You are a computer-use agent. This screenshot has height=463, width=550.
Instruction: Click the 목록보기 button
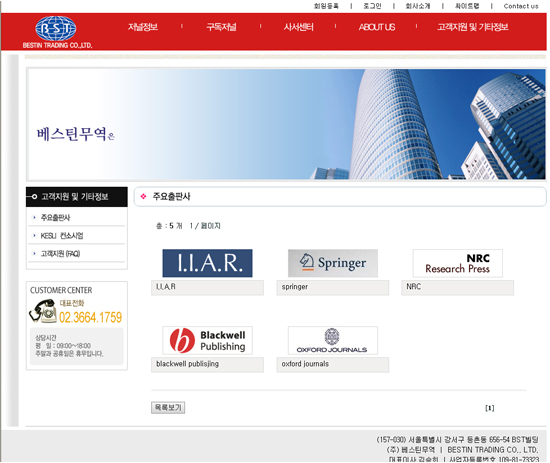coord(168,408)
